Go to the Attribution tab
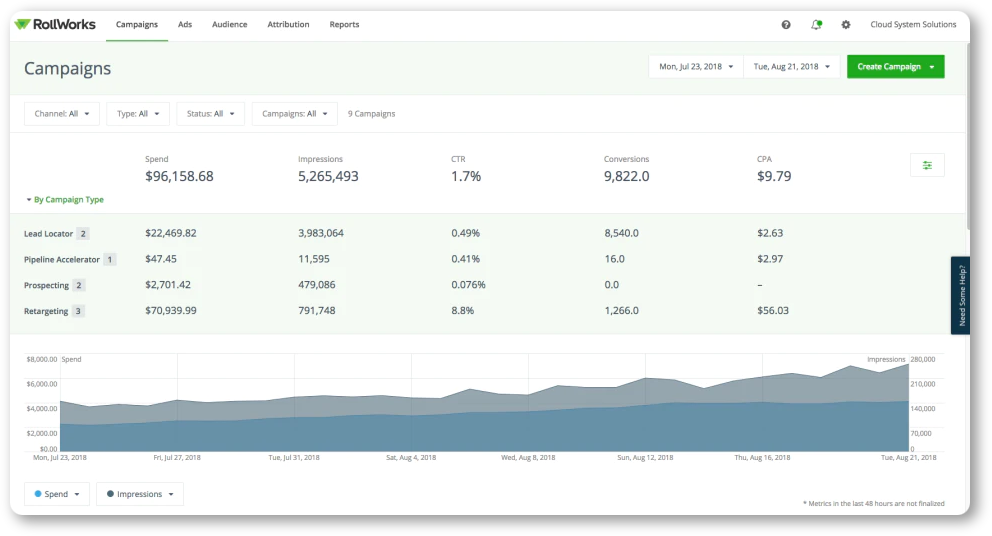Viewport: 992px width, 536px height. coord(288,25)
